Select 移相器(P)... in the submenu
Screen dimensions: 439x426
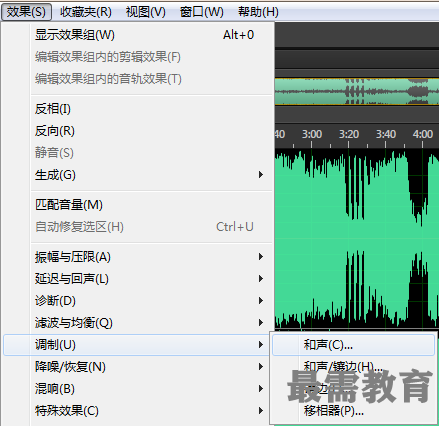click(353, 411)
